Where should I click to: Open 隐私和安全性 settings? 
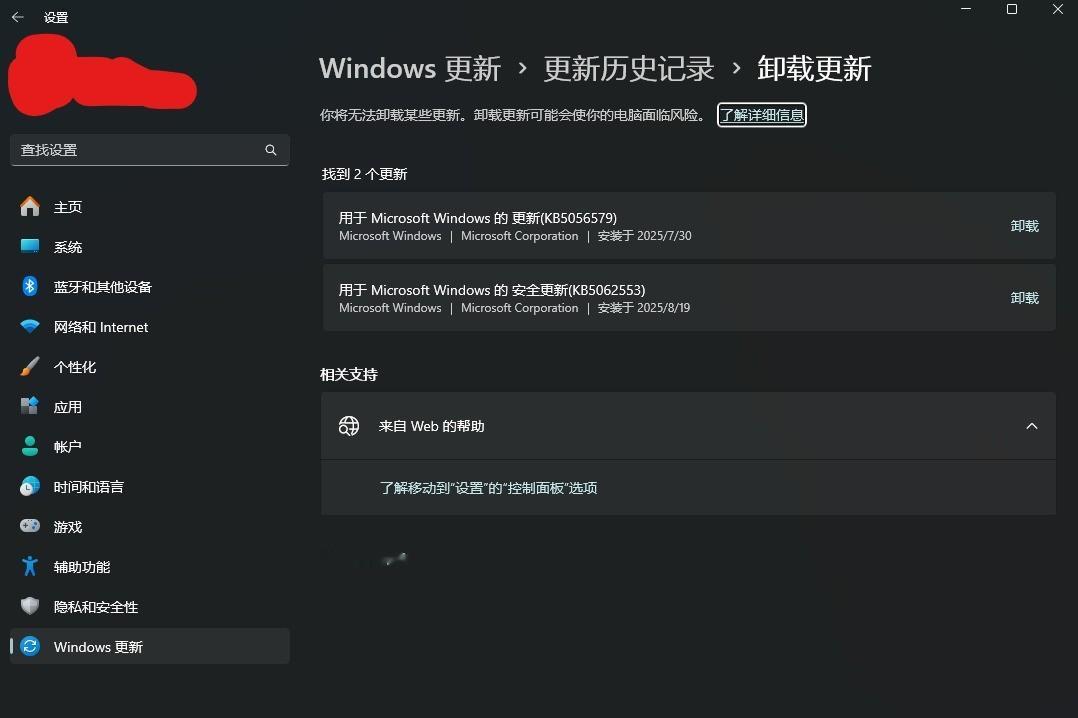tap(95, 607)
